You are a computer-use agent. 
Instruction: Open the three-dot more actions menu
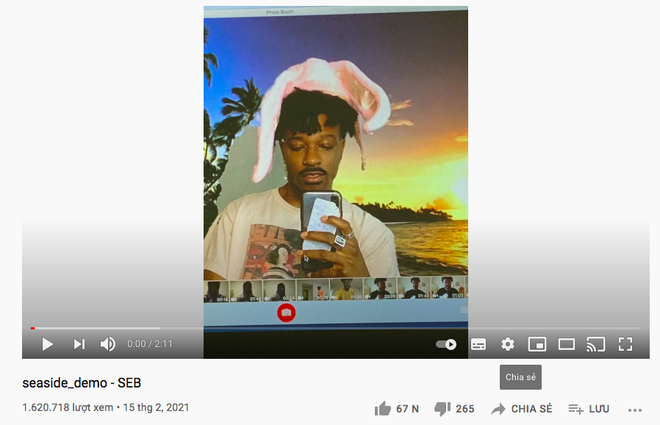click(634, 409)
